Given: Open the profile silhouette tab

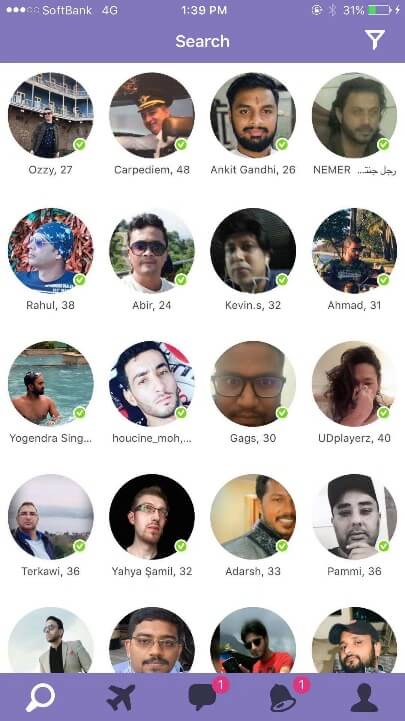Looking at the screenshot, I should coord(364,698).
